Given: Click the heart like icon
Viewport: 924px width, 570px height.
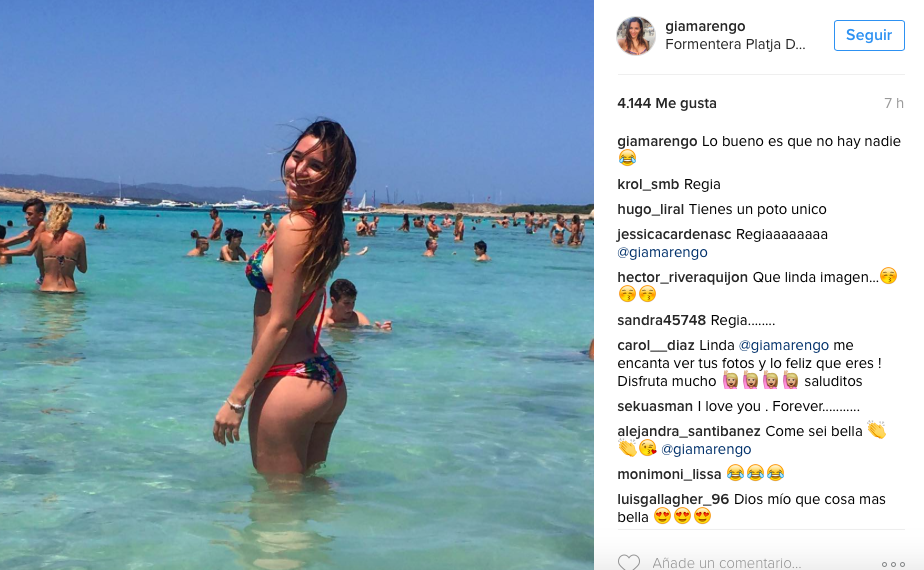Looking at the screenshot, I should pos(629,562).
